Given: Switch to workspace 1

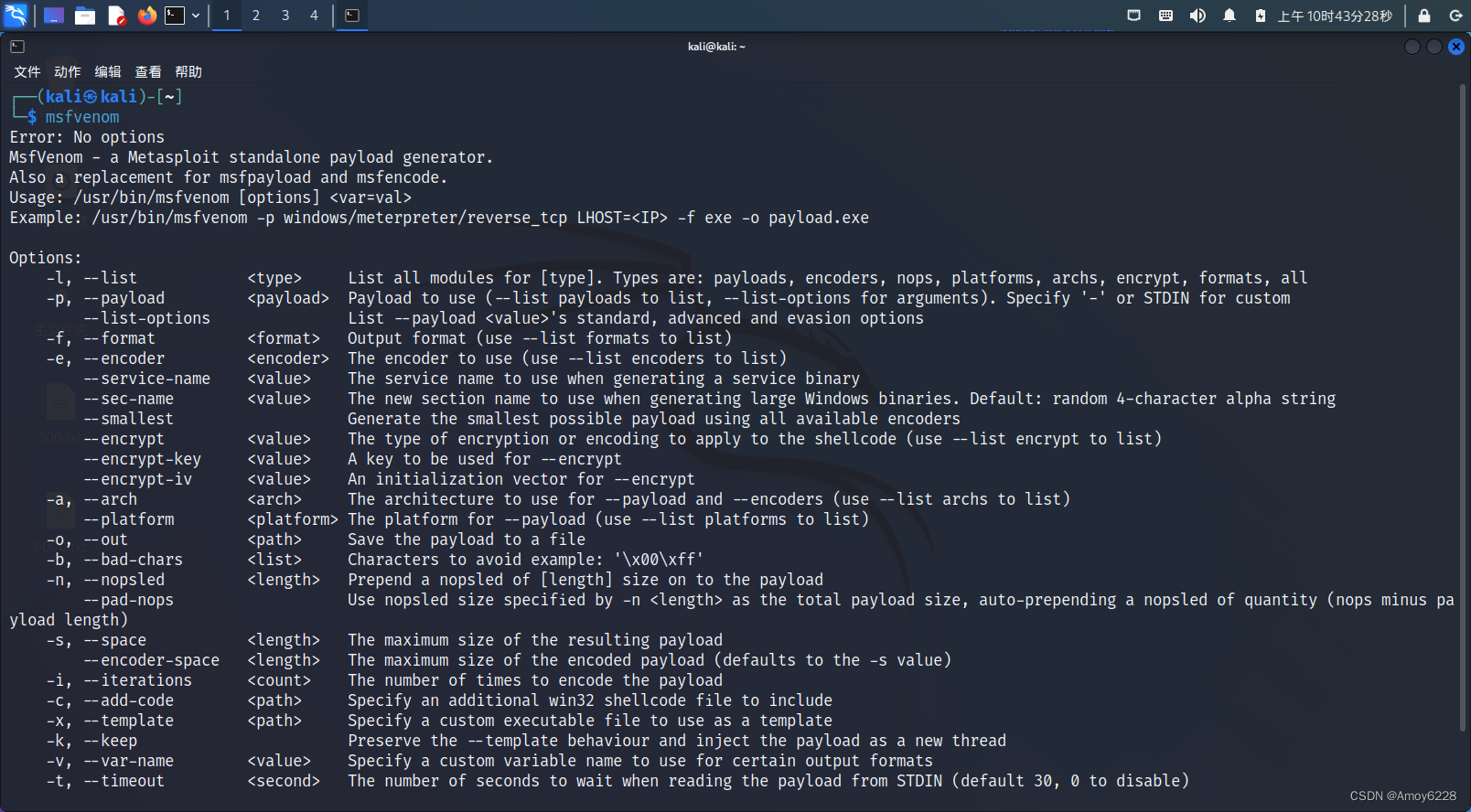Looking at the screenshot, I should 227,16.
